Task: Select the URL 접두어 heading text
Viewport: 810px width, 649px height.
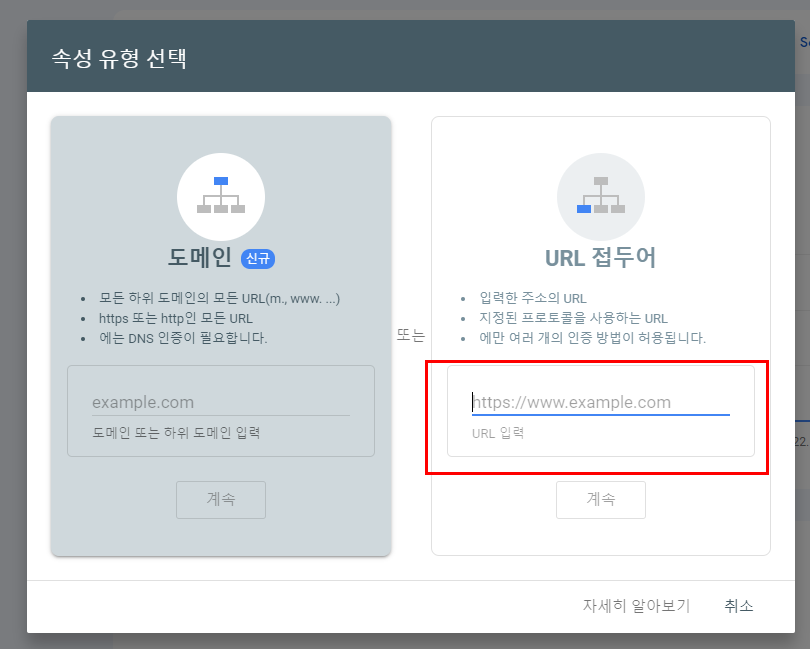Action: click(x=601, y=257)
